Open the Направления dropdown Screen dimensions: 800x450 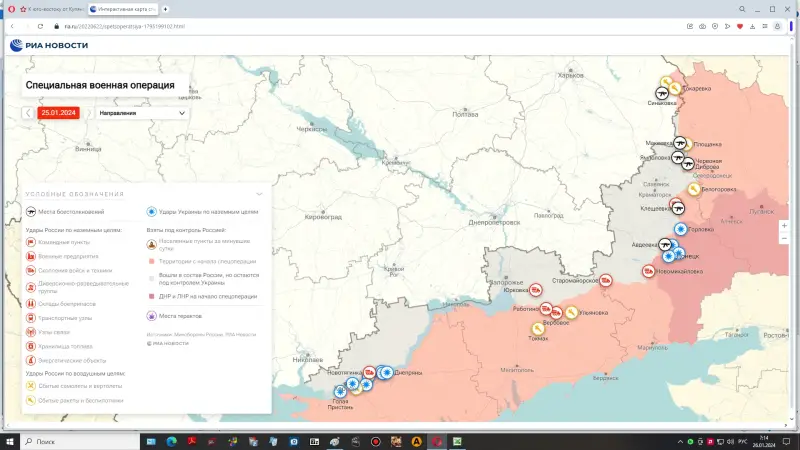click(141, 113)
